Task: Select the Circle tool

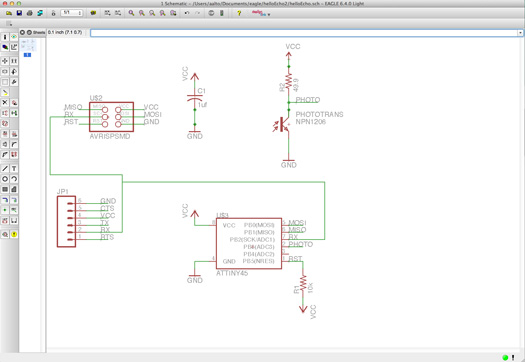Action: [x=5, y=179]
